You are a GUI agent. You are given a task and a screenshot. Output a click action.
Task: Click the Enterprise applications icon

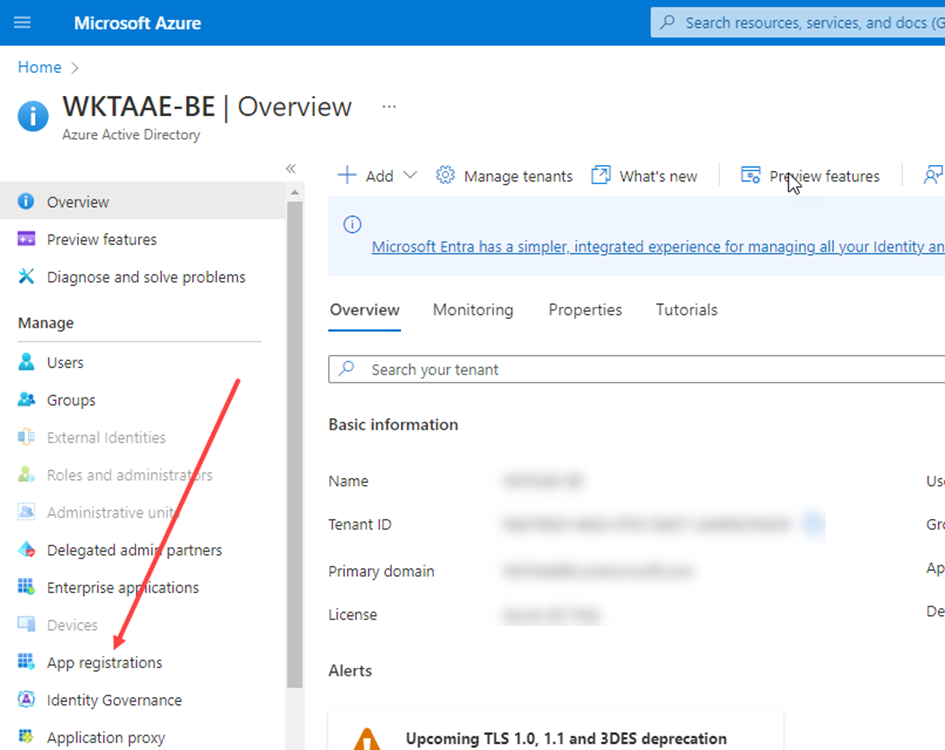27,588
